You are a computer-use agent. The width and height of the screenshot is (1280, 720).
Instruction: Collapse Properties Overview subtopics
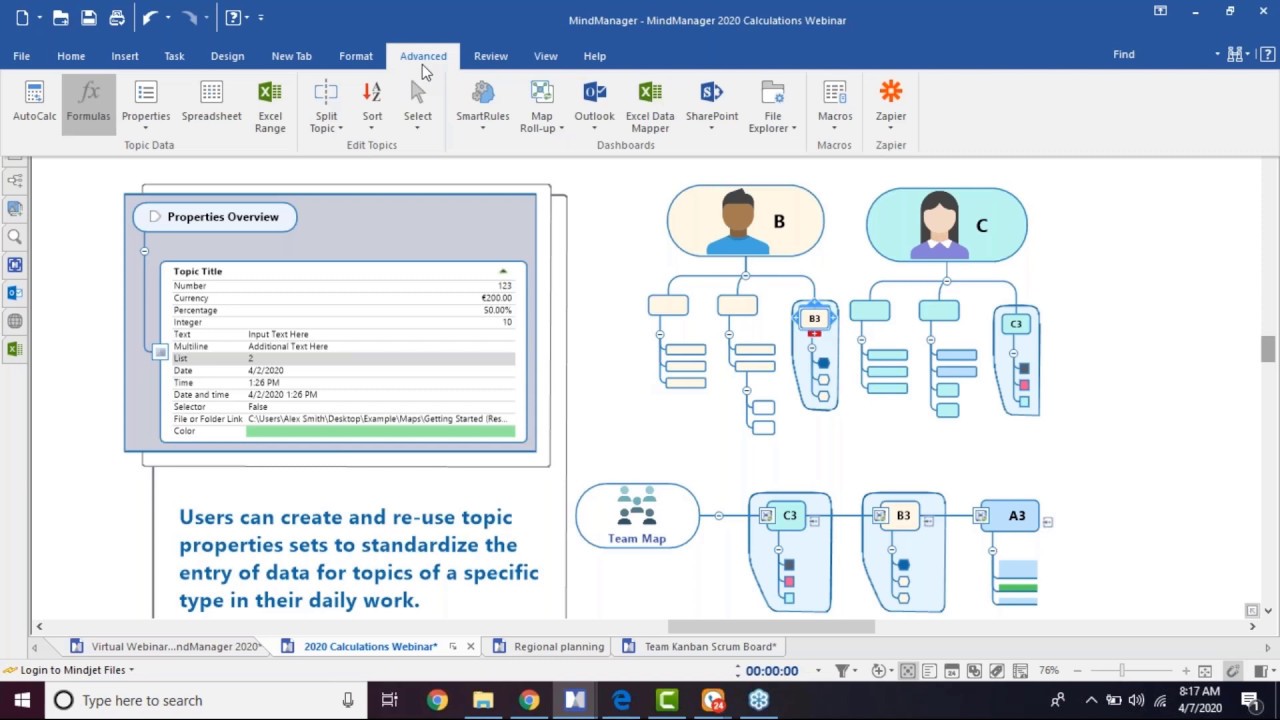144,251
